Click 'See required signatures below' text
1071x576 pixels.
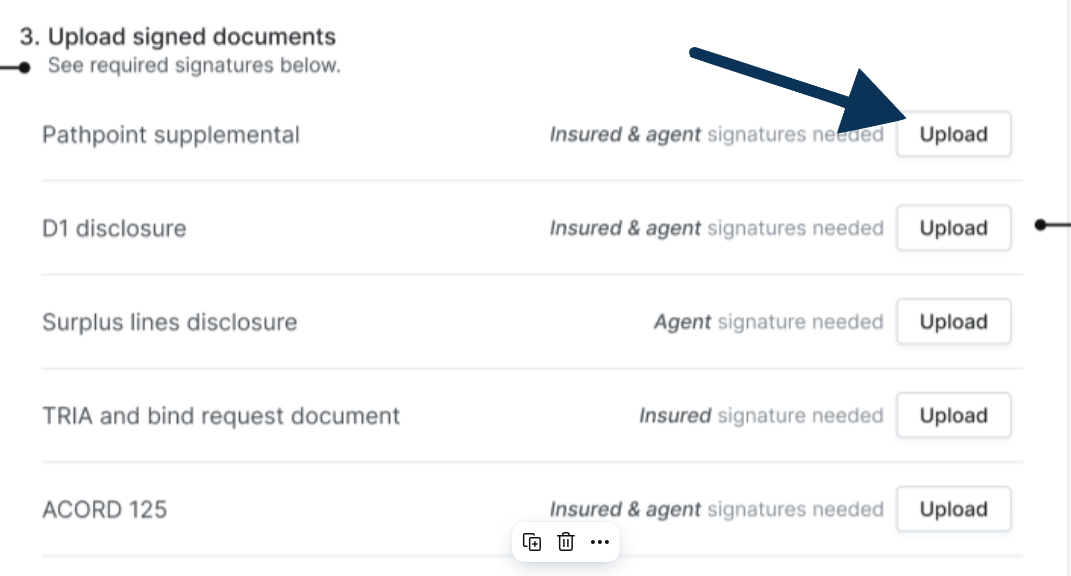coord(194,67)
